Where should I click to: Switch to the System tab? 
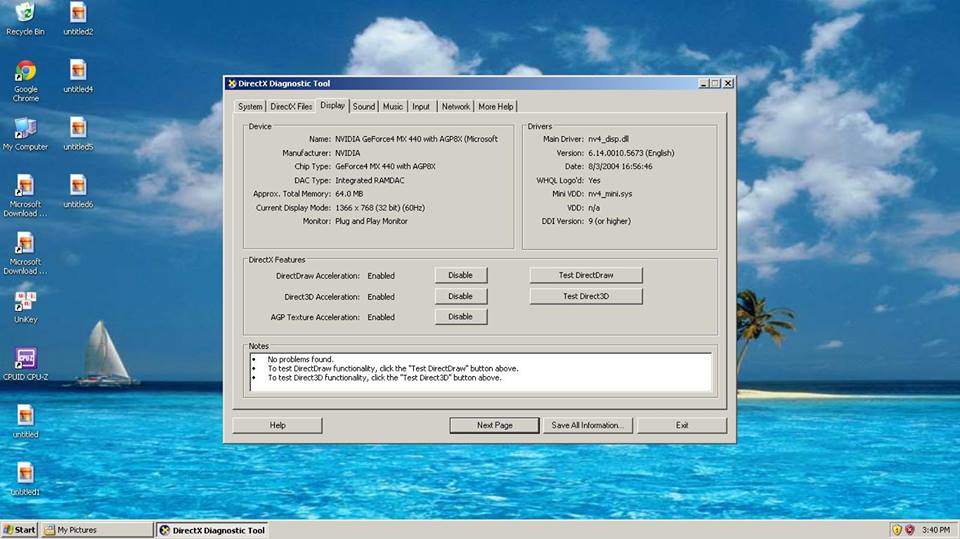click(x=250, y=106)
